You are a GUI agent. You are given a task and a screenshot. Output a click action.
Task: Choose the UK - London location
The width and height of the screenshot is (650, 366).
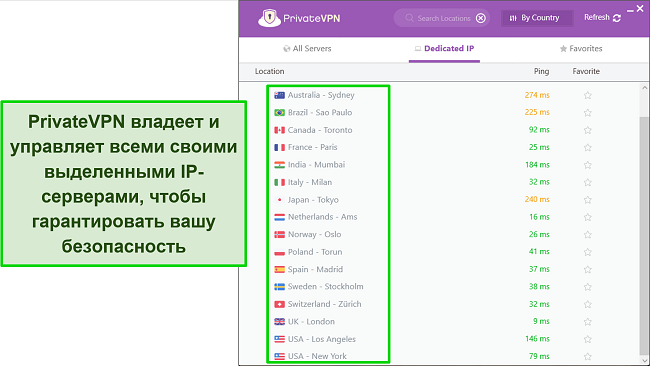pyautogui.click(x=311, y=321)
